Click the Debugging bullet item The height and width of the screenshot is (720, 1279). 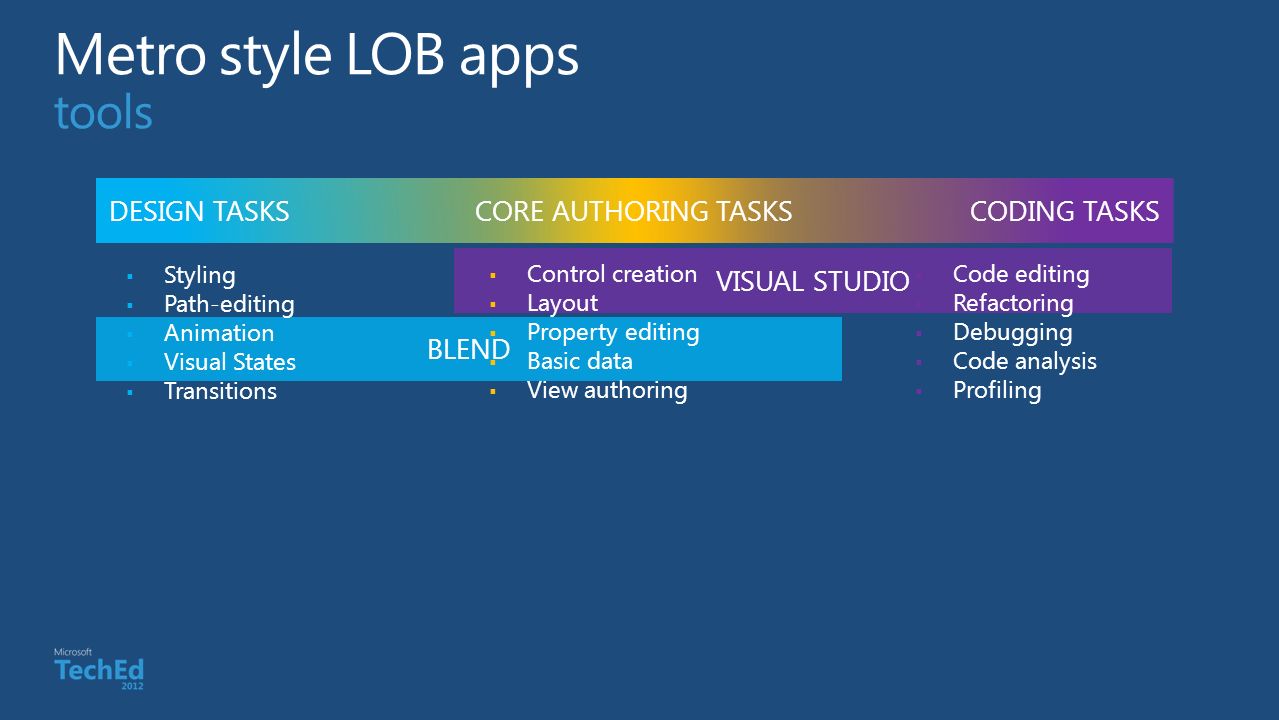tap(1012, 332)
